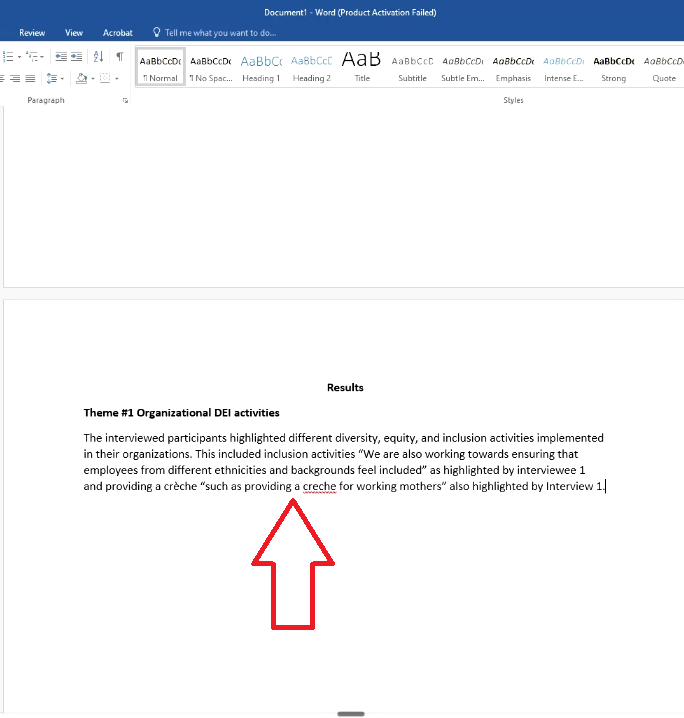Switch to the Review tab
This screenshot has width=684, height=718.
click(32, 33)
